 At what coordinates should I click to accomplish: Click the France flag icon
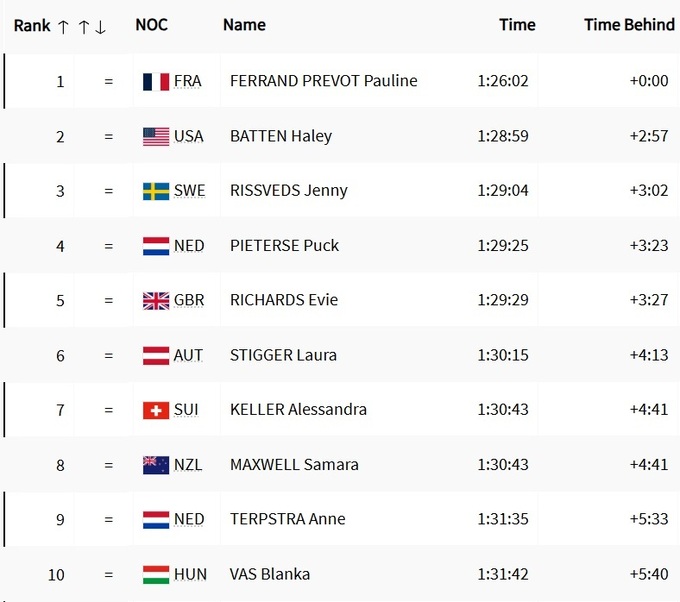coord(156,81)
